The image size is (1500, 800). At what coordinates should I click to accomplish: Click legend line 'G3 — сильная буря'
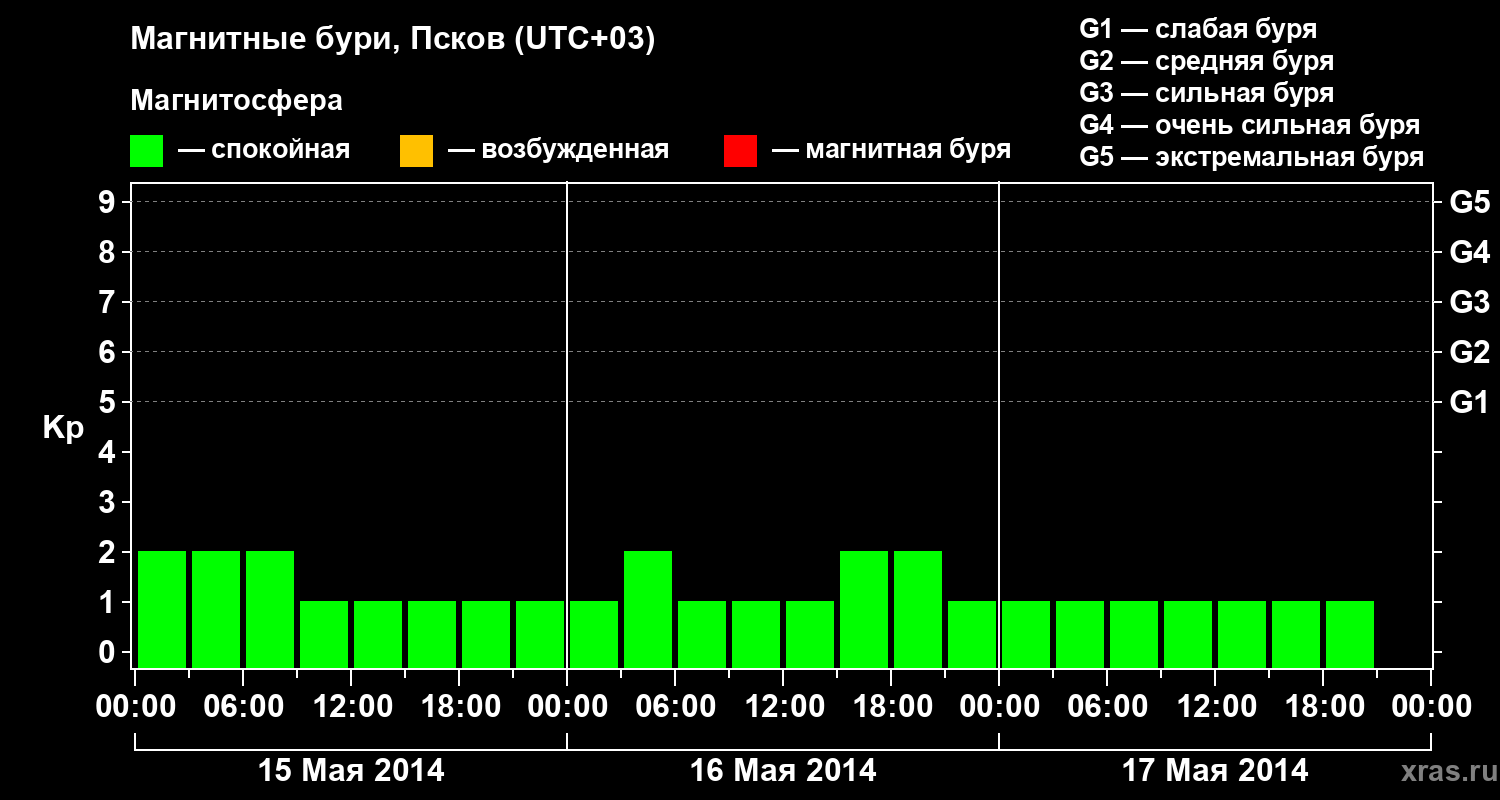point(1206,93)
